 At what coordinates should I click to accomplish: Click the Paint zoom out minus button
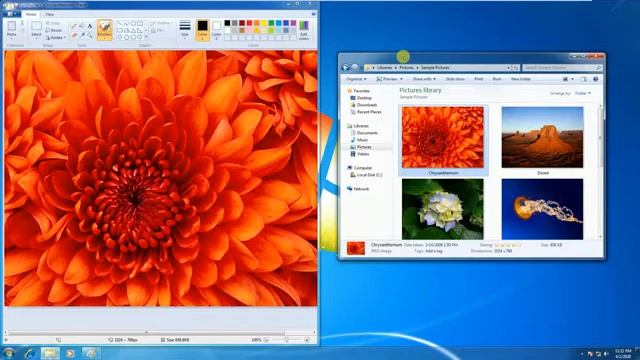tap(266, 340)
